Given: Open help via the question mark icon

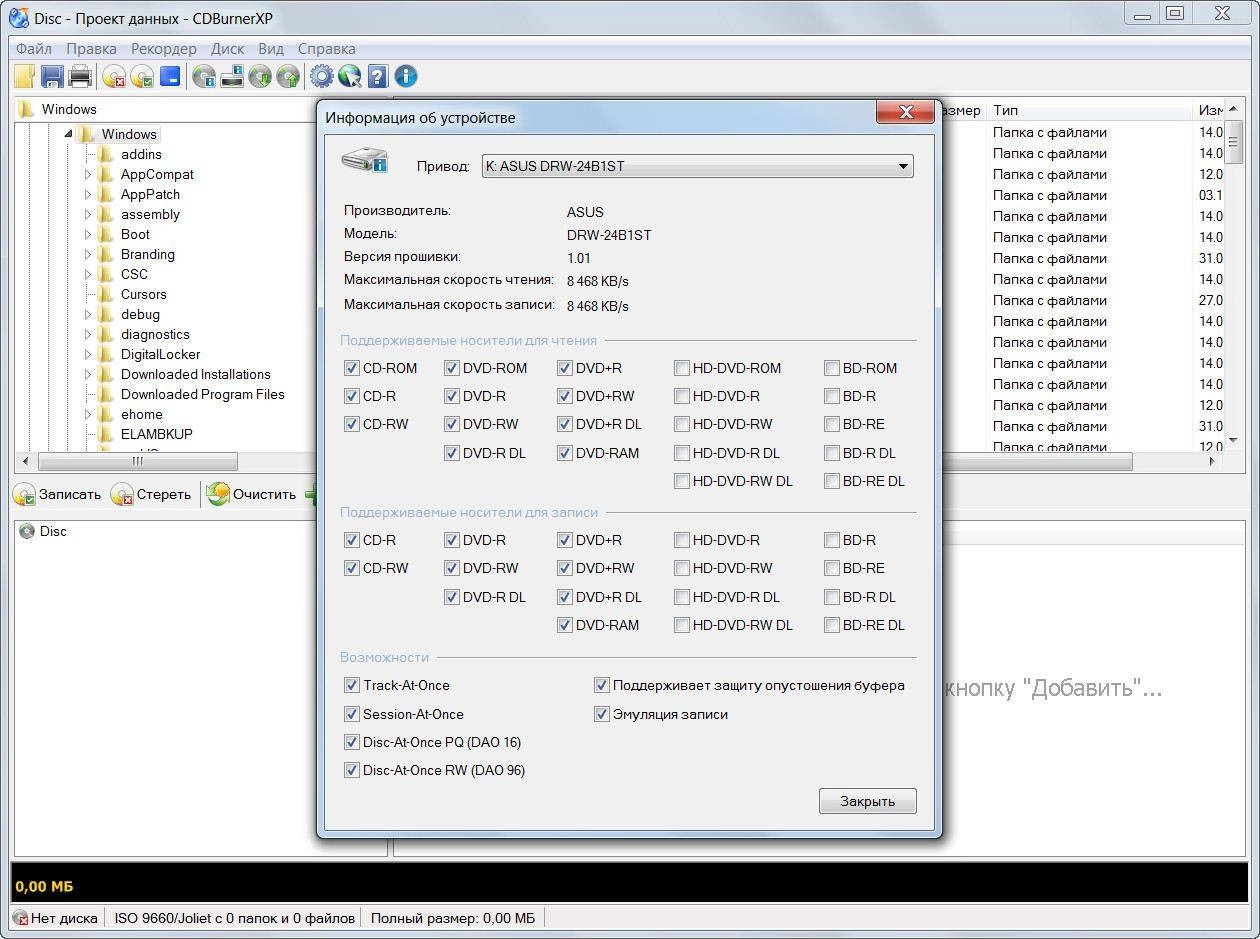Looking at the screenshot, I should tap(377, 76).
